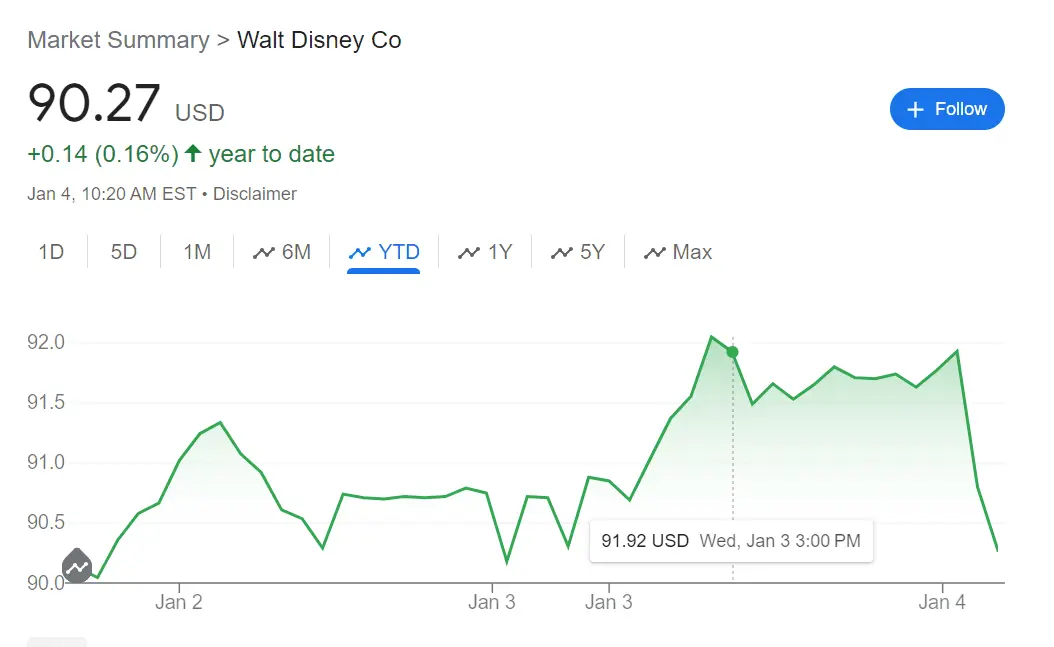Click the trend icon beside 6M

(x=264, y=253)
